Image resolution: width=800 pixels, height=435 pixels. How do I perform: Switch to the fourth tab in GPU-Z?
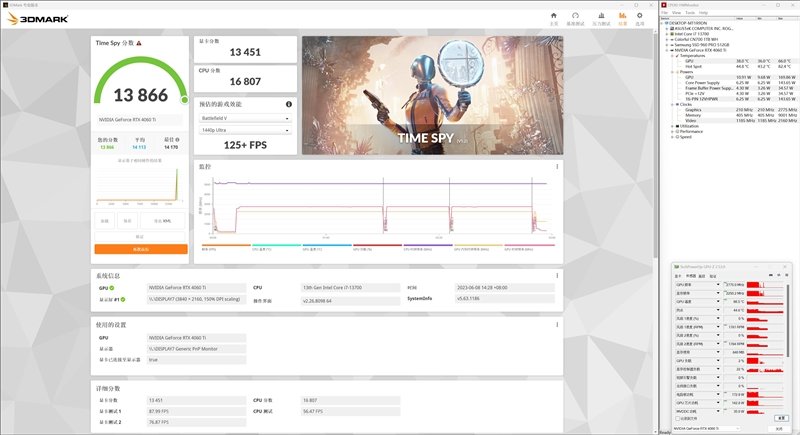click(x=713, y=276)
